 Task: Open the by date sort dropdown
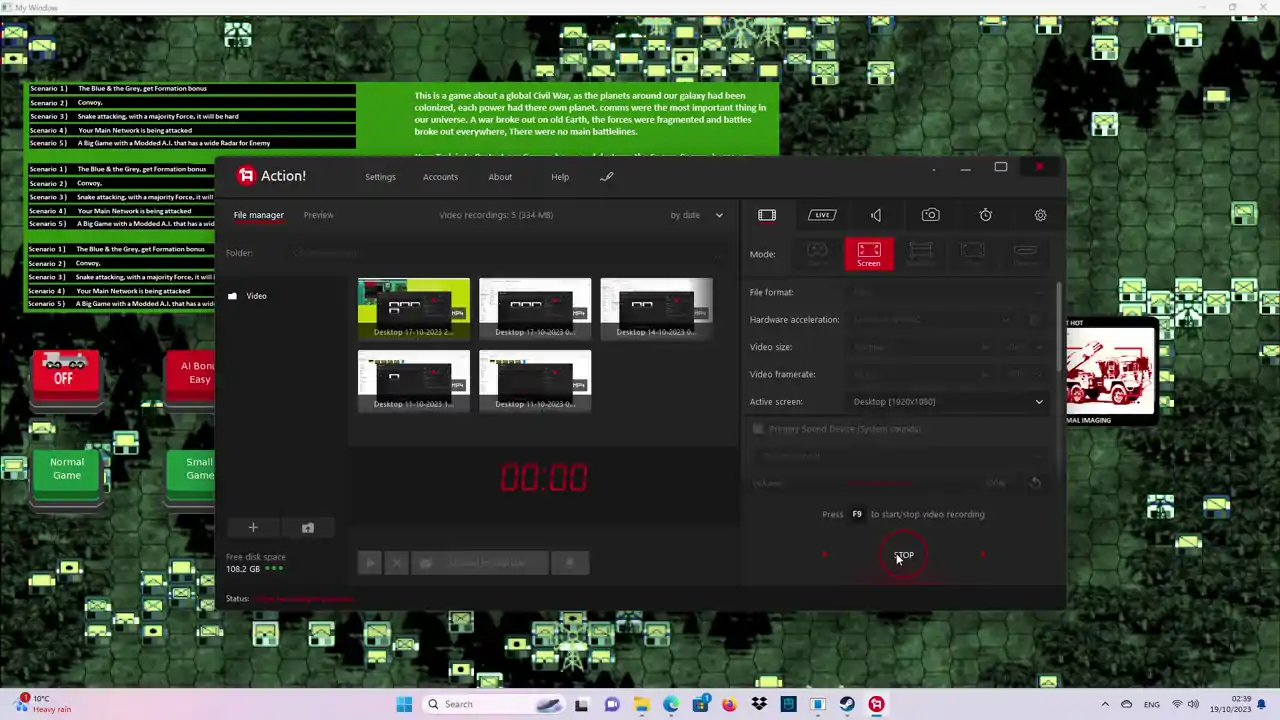click(697, 215)
